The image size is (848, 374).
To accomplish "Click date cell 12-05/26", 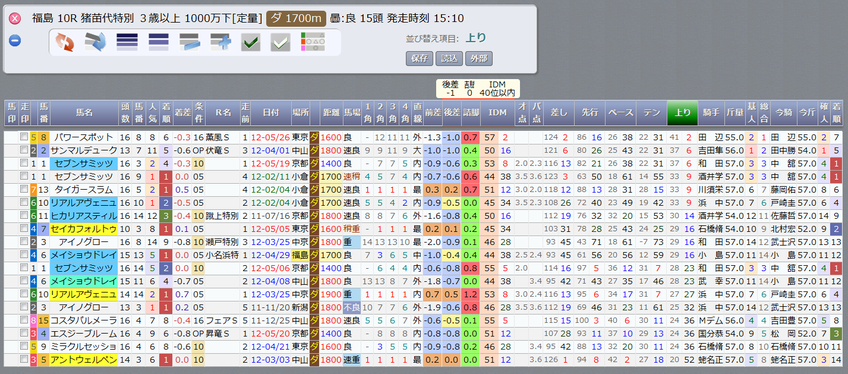I will click(x=271, y=138).
